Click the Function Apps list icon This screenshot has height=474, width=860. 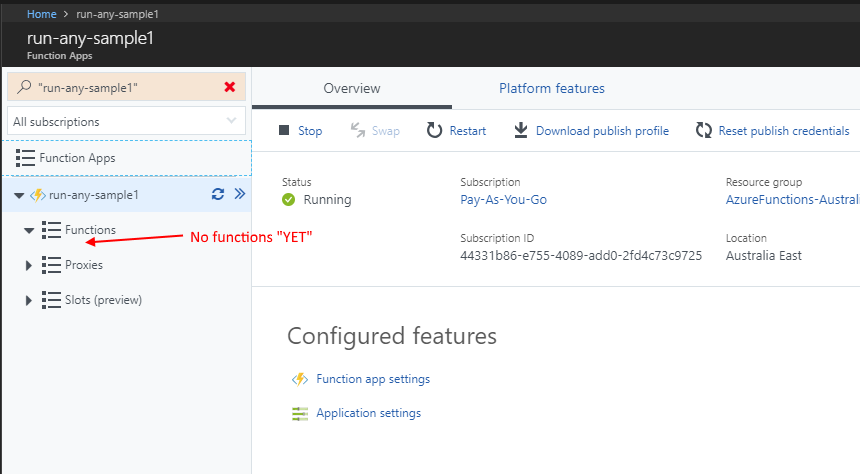[x=26, y=158]
